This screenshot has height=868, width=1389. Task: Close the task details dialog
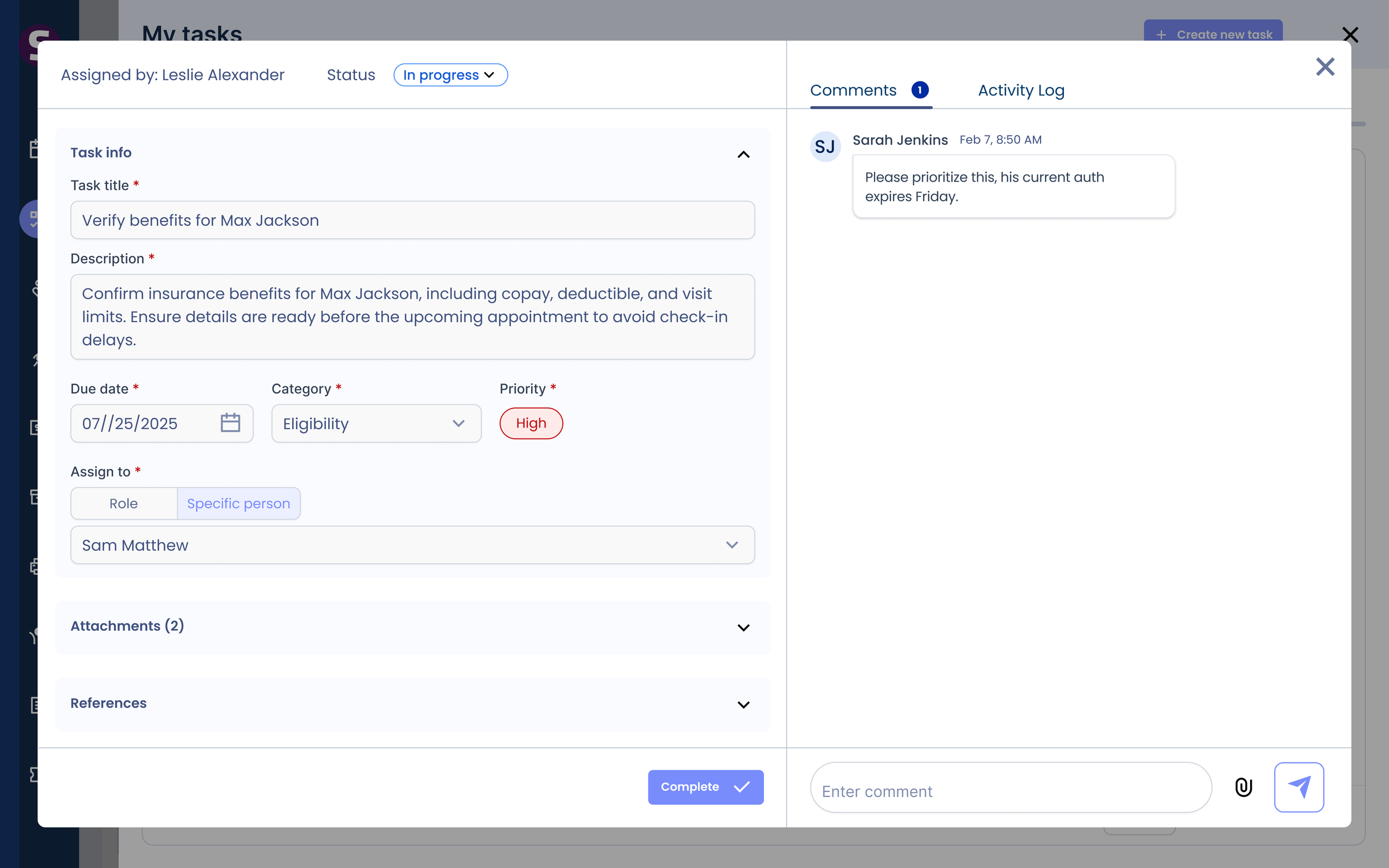coord(1325,67)
